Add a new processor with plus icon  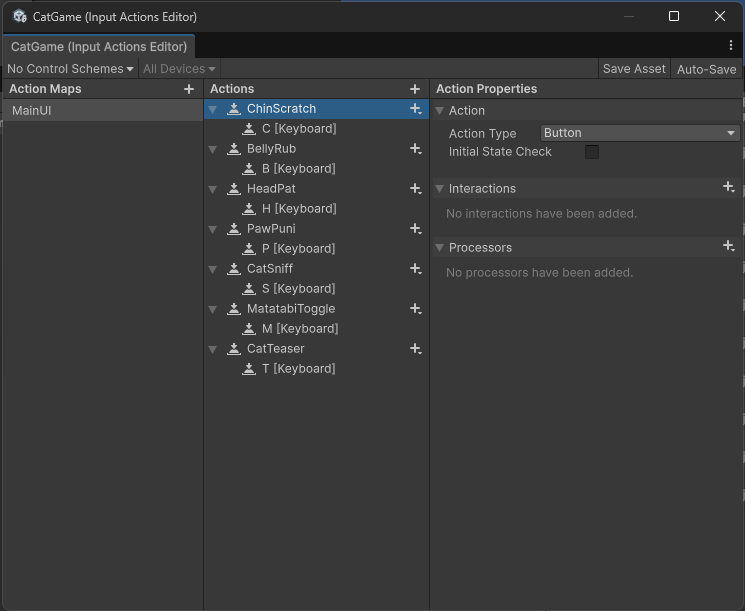(x=728, y=247)
